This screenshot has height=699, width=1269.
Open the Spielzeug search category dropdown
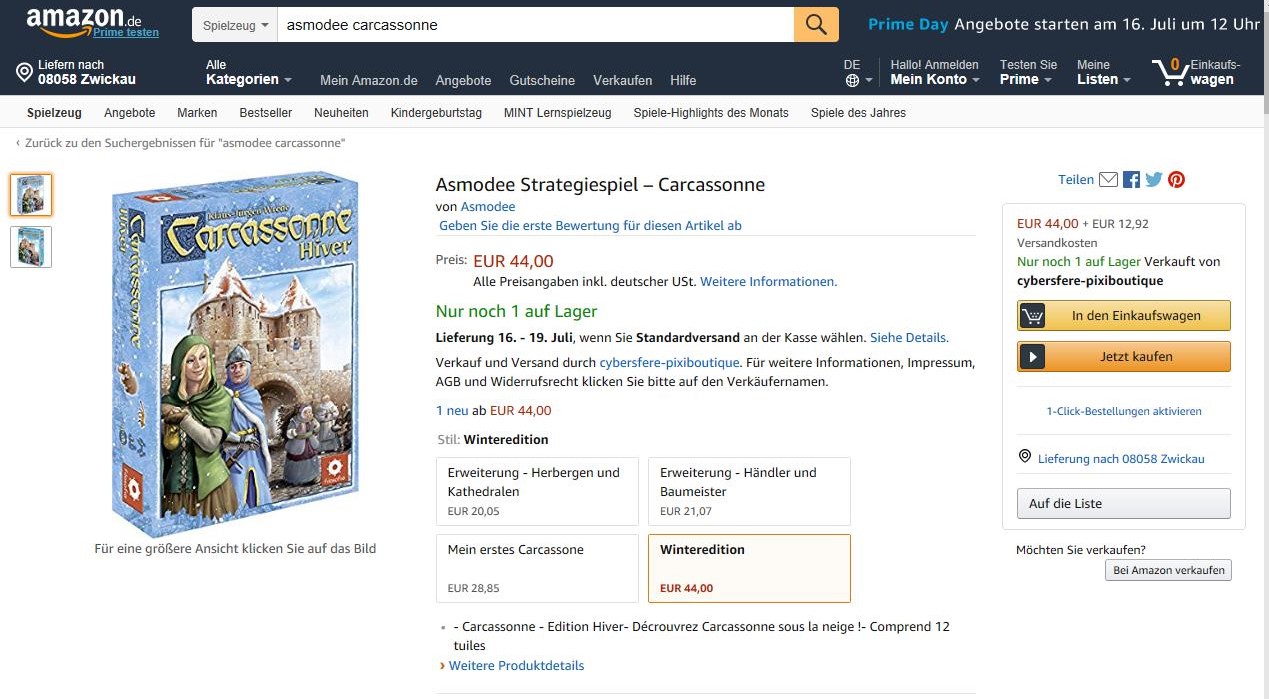coord(236,25)
